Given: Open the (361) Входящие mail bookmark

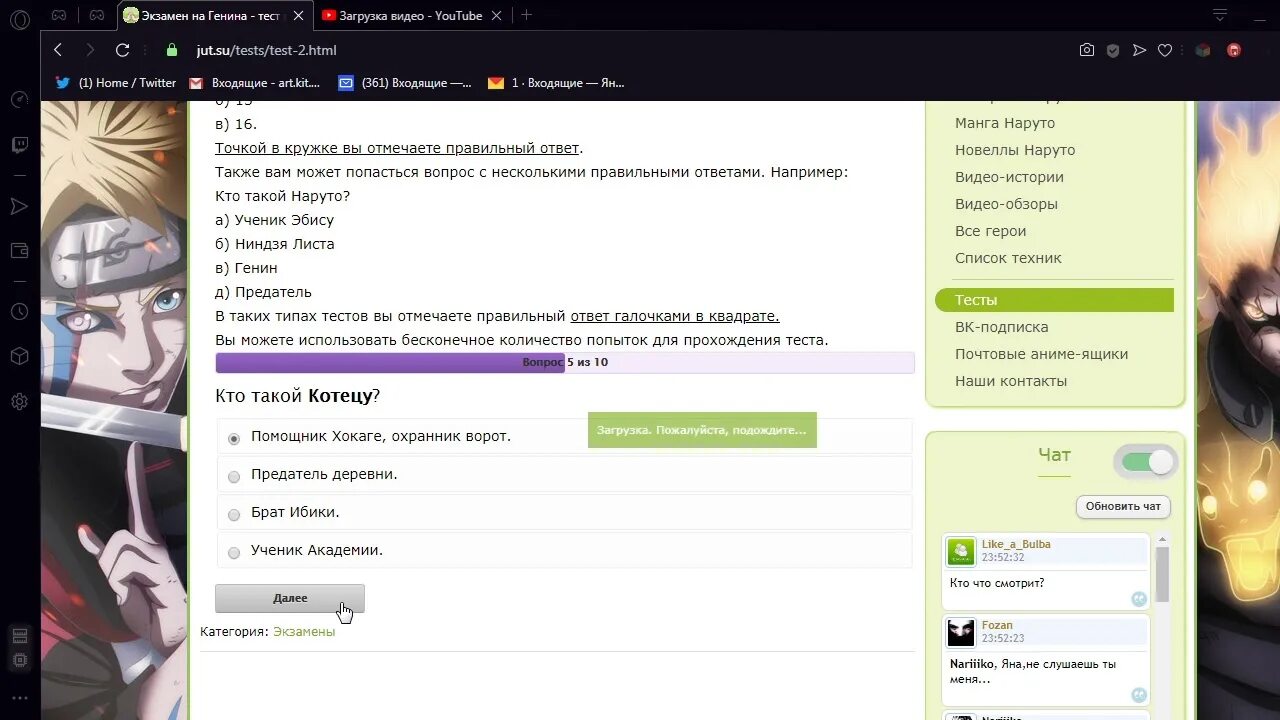Looking at the screenshot, I should 405,83.
